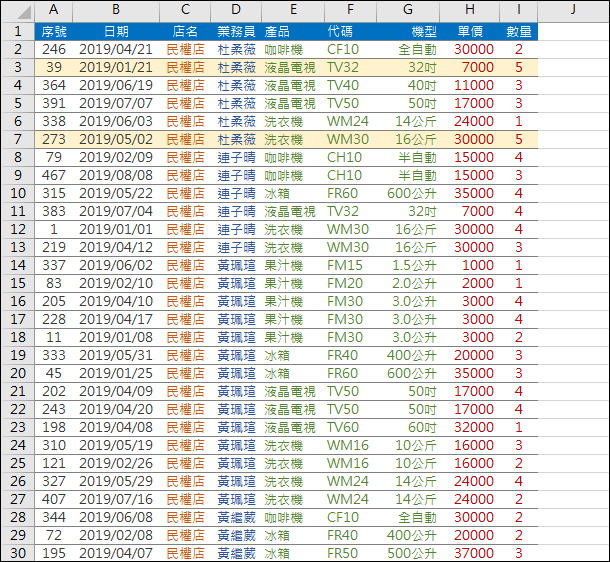Select column F header
The height and width of the screenshot is (562, 610).
(x=351, y=10)
